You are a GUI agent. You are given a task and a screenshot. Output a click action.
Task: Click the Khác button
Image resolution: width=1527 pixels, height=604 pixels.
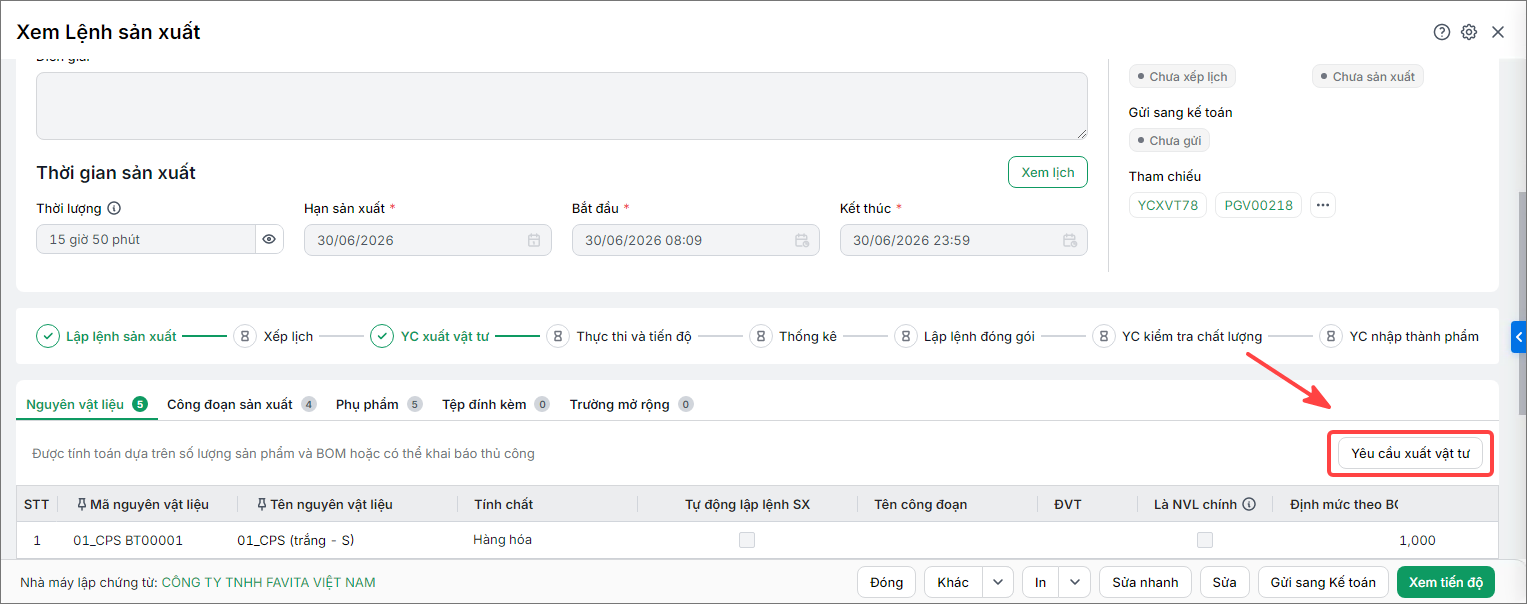click(x=953, y=582)
